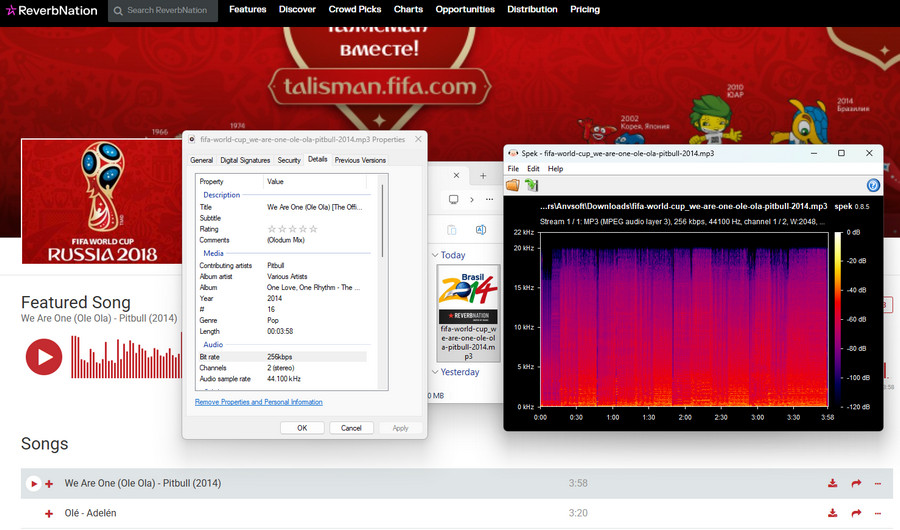Collapse the Today group in Explorer

[435, 255]
